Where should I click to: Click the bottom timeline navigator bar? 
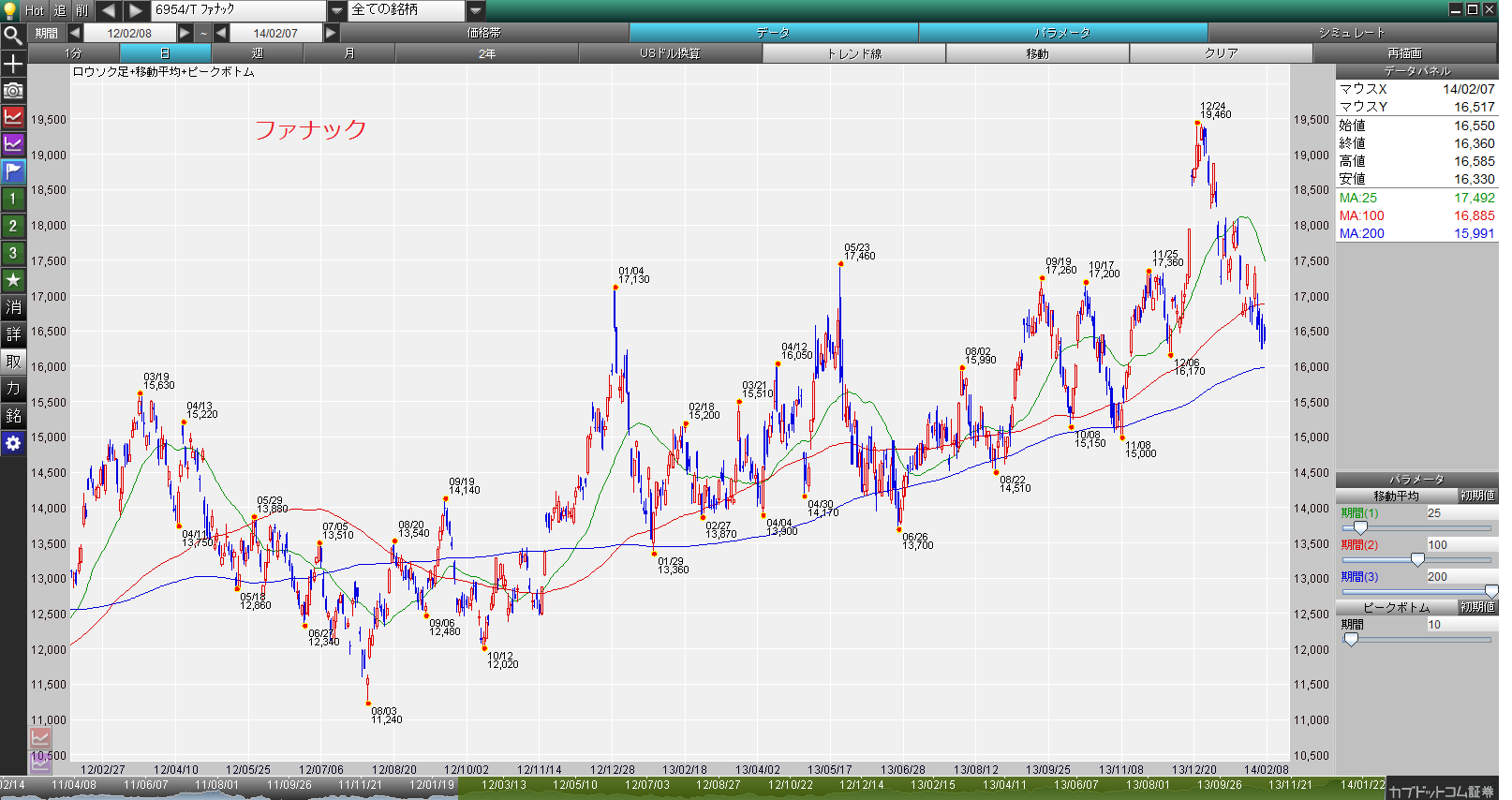pos(693,788)
